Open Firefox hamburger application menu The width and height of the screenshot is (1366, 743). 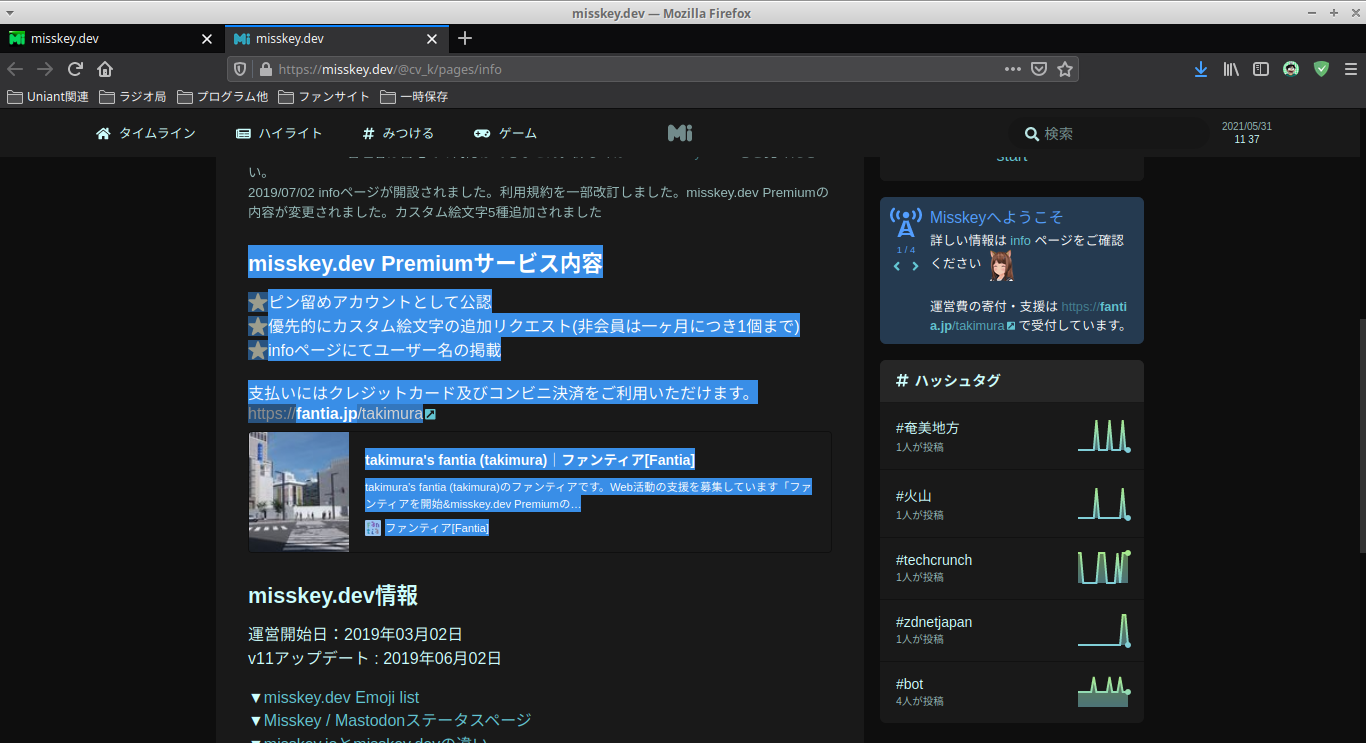pyautogui.click(x=1351, y=69)
